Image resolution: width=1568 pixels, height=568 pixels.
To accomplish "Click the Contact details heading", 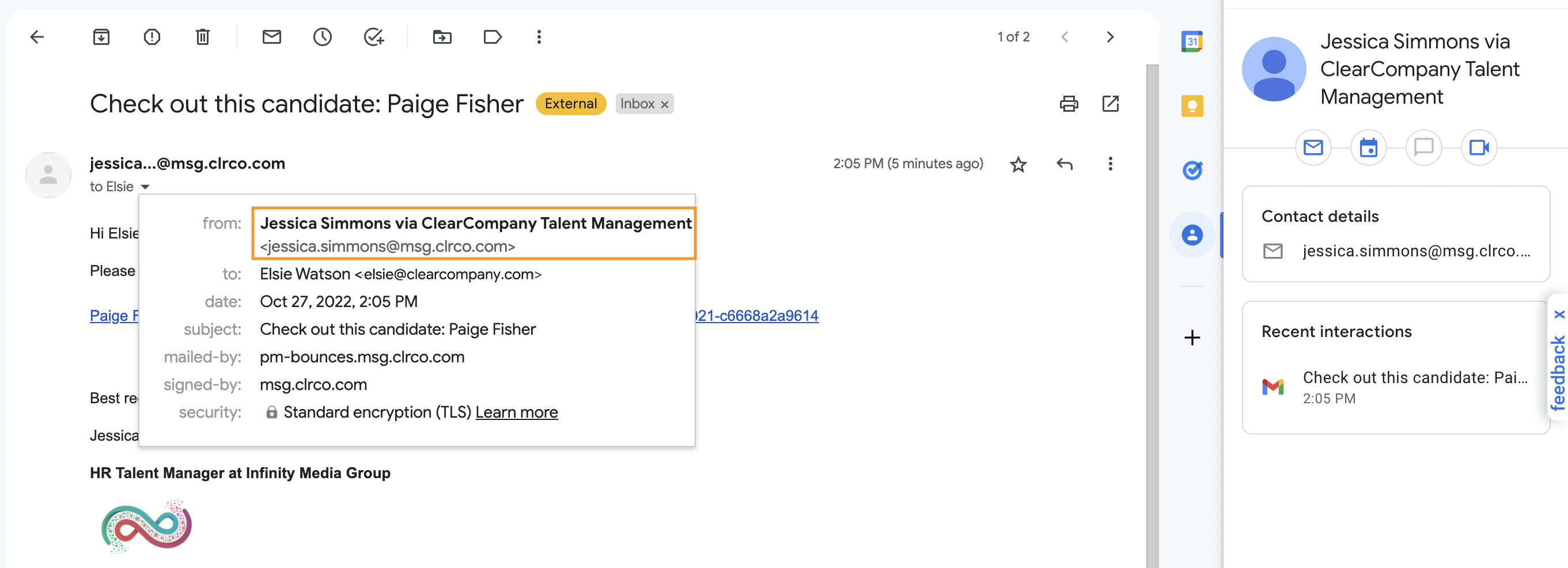I will coord(1320,217).
